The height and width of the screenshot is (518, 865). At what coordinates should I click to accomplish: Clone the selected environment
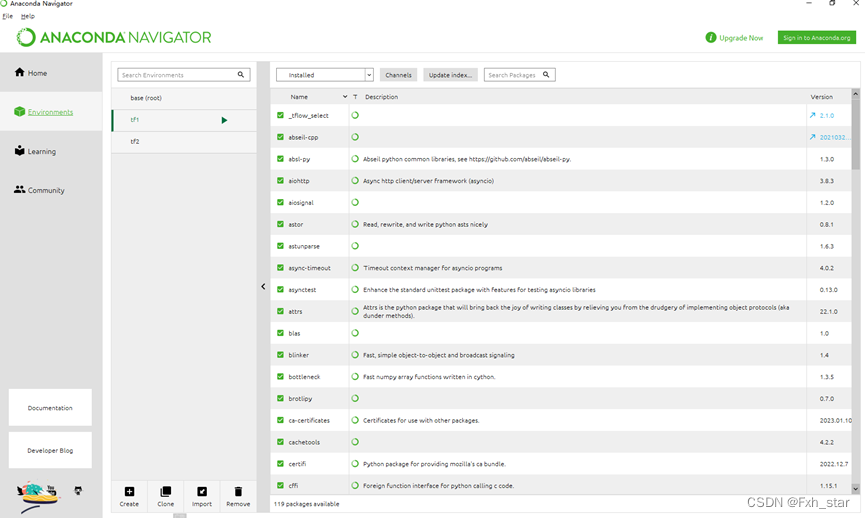(165, 496)
